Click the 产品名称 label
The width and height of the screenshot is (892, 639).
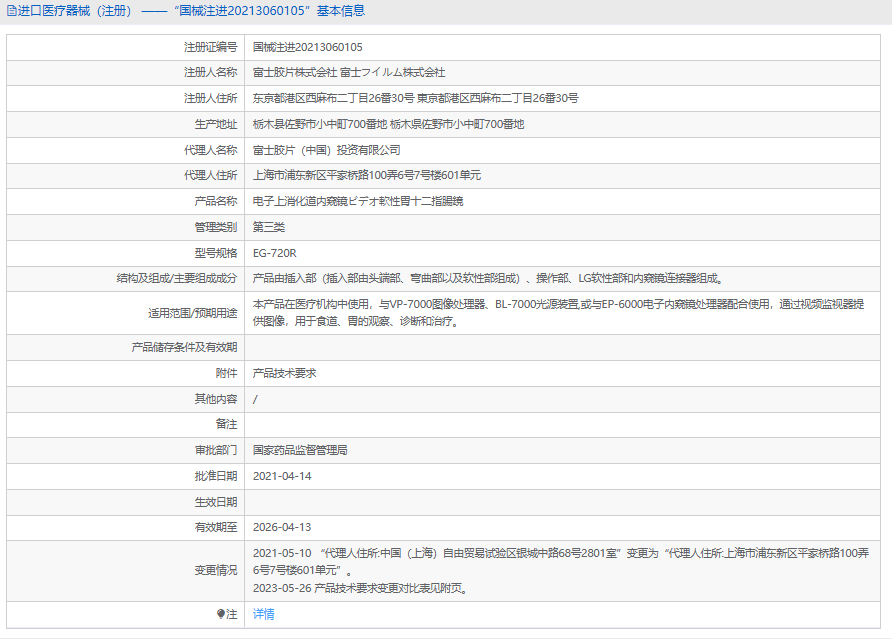point(216,201)
